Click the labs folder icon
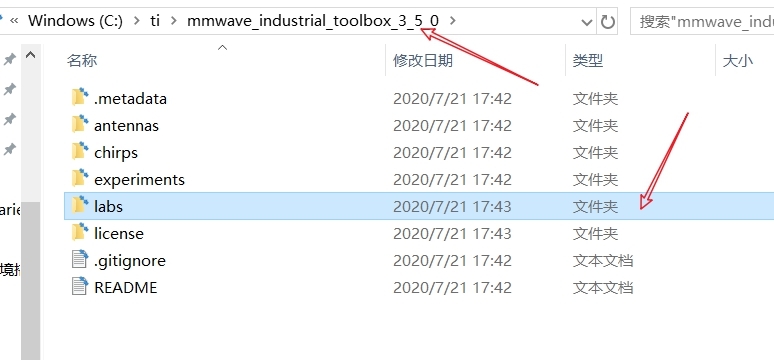 point(80,205)
